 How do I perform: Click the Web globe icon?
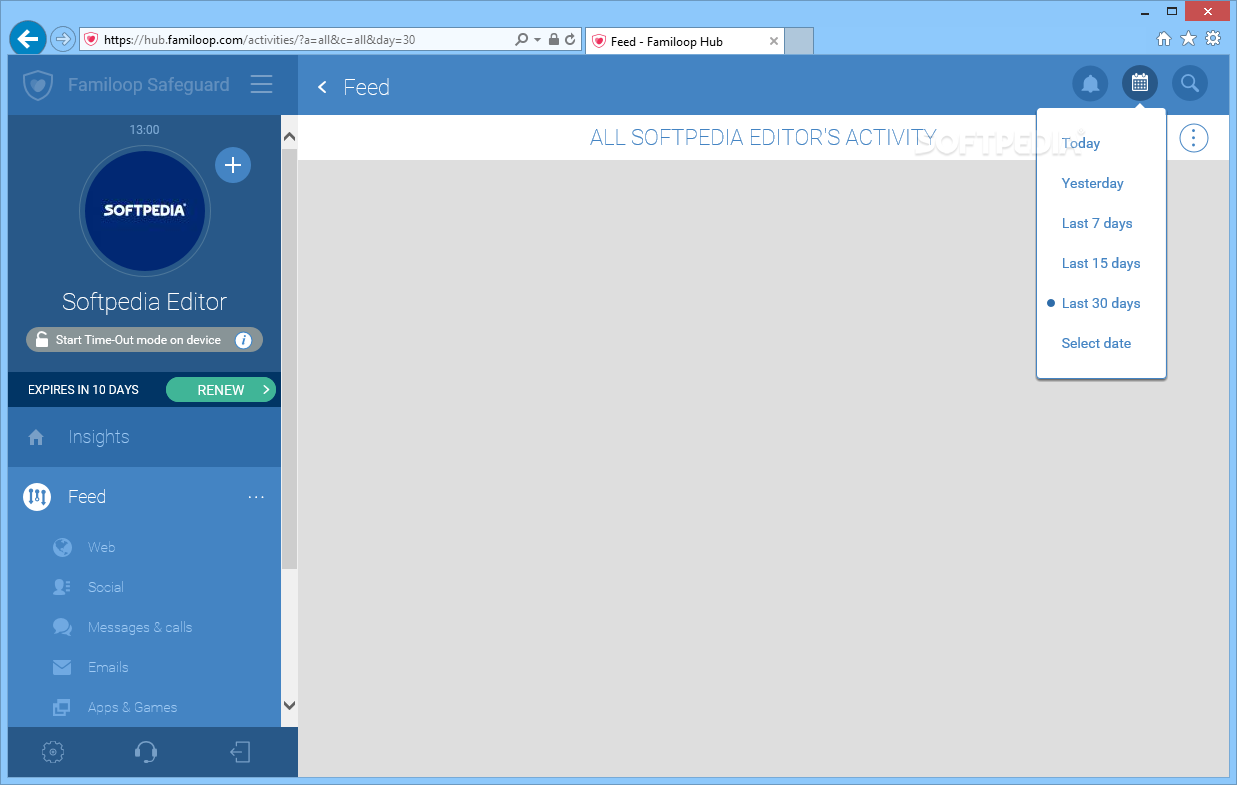[x=62, y=547]
